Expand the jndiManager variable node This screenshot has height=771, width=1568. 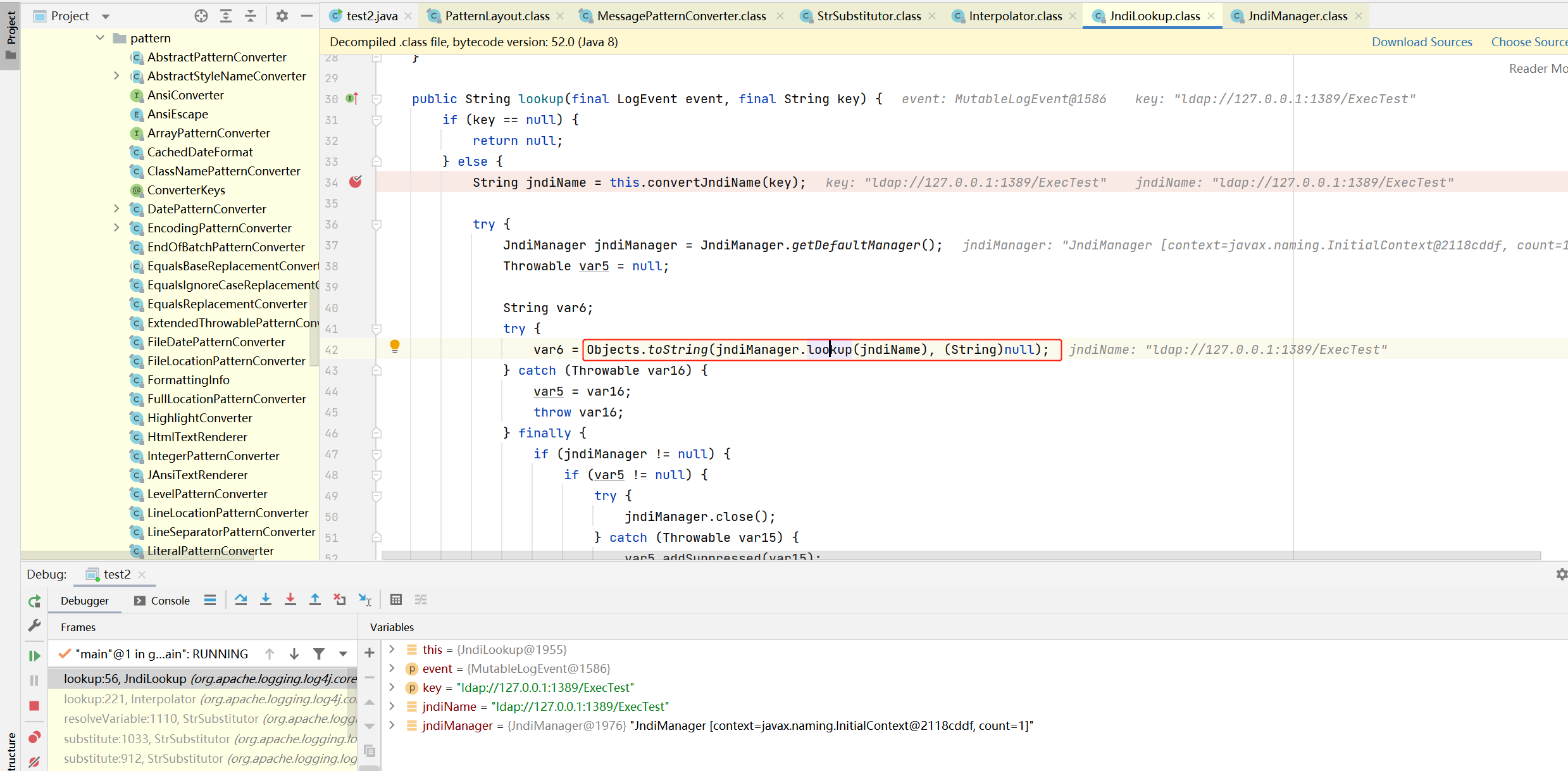coord(392,725)
